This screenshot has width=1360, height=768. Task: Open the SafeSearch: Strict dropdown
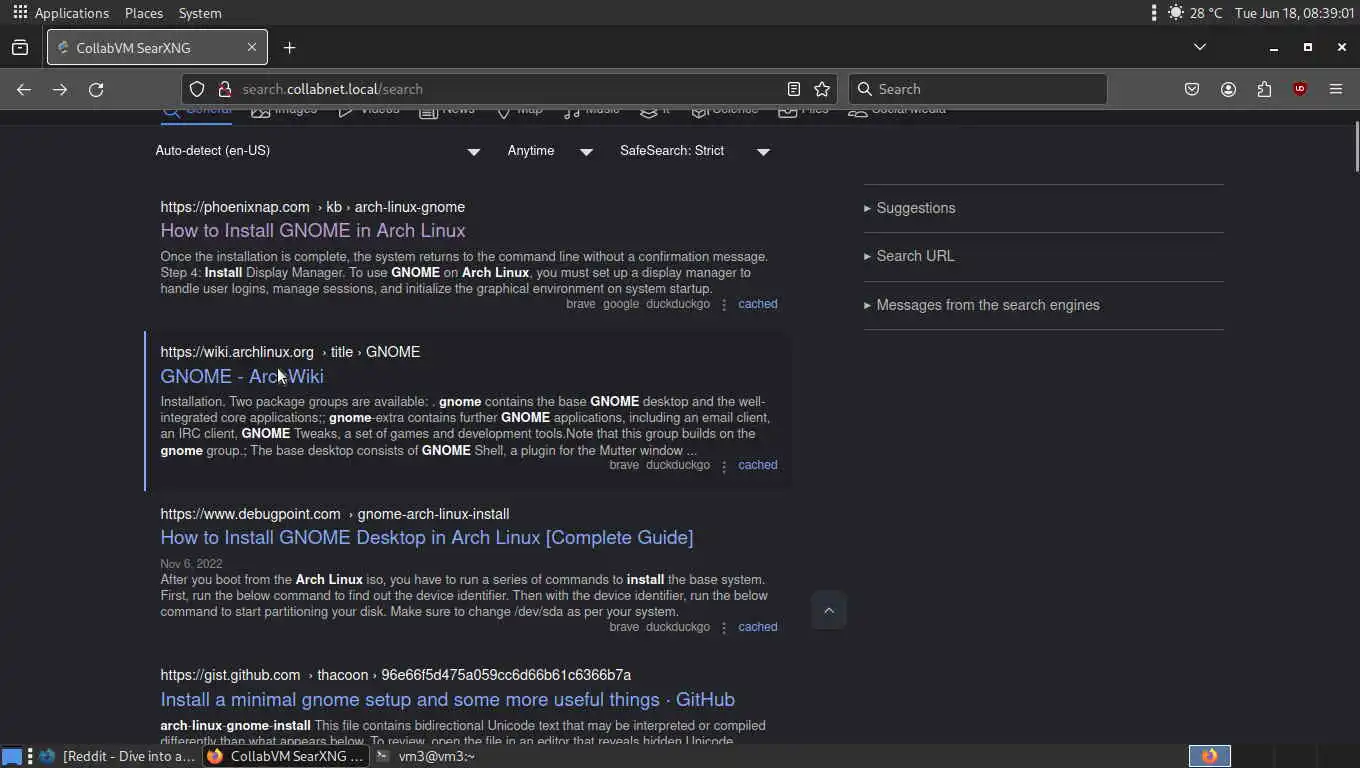(x=695, y=151)
